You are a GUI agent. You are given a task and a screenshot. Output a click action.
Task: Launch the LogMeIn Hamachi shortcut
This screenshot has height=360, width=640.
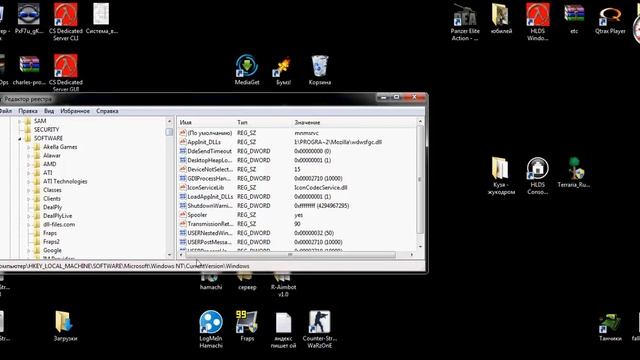(x=211, y=329)
